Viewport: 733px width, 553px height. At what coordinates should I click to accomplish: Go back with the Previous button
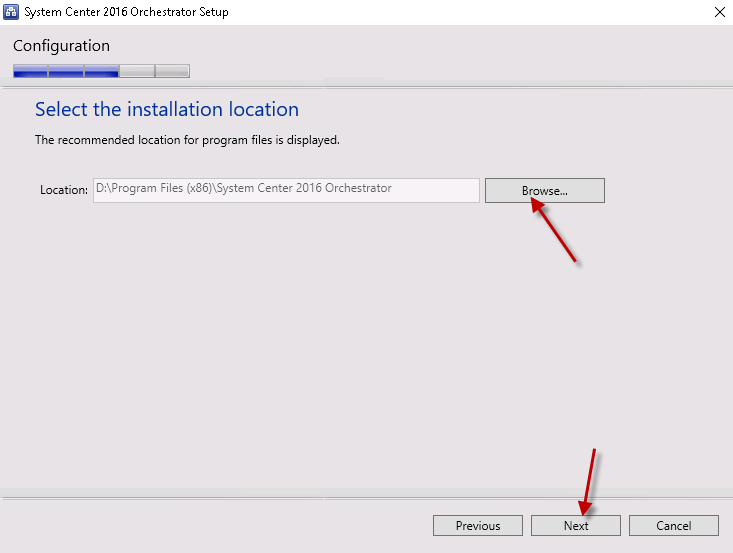pyautogui.click(x=477, y=525)
